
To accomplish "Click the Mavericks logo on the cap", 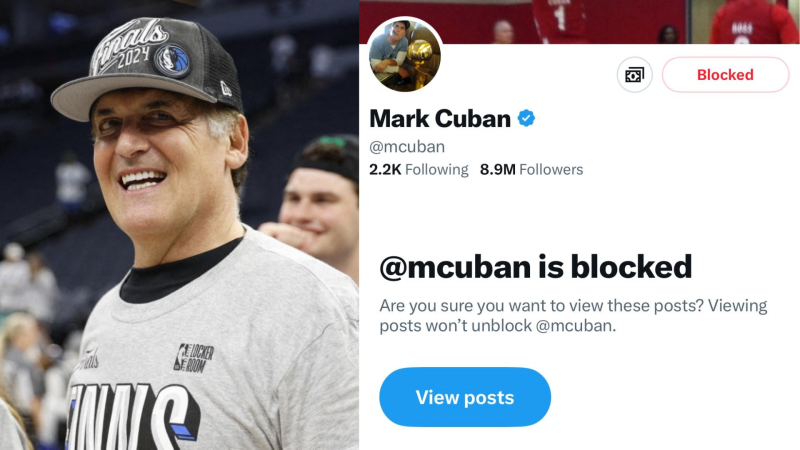I will point(171,58).
